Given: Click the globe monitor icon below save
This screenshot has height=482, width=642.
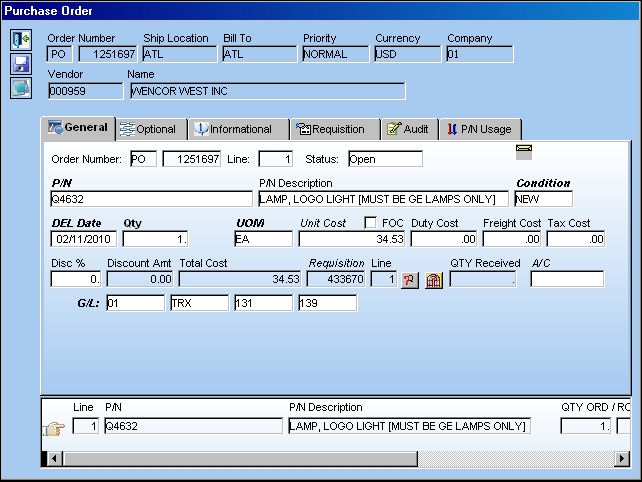Looking at the screenshot, I should 21,88.
